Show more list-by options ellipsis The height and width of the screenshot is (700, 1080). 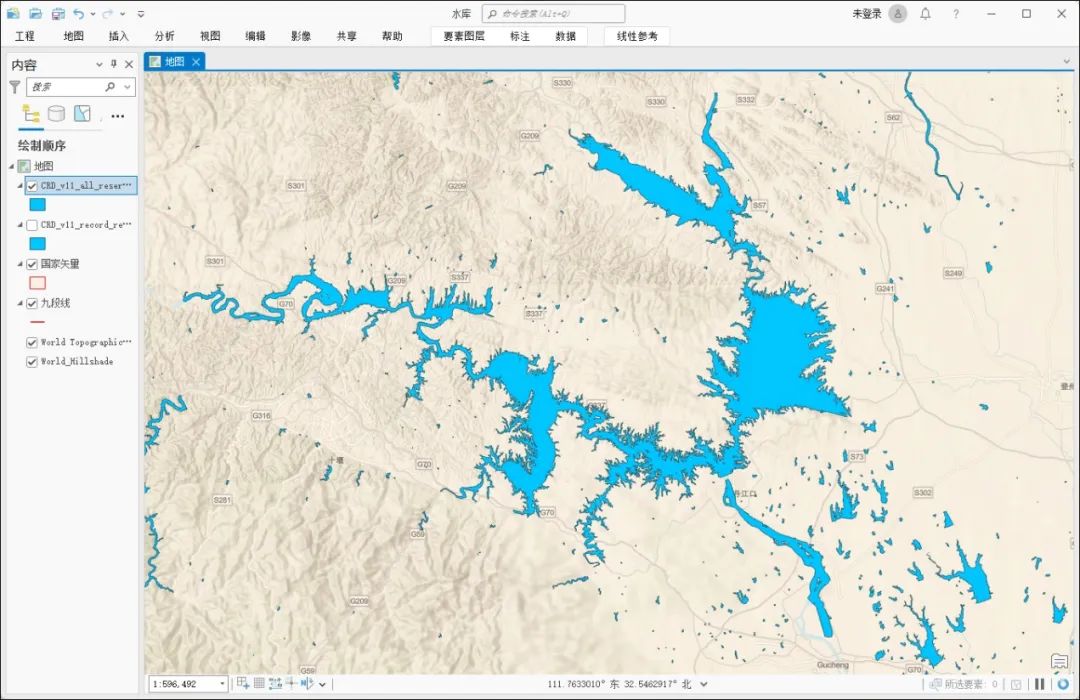pyautogui.click(x=118, y=116)
